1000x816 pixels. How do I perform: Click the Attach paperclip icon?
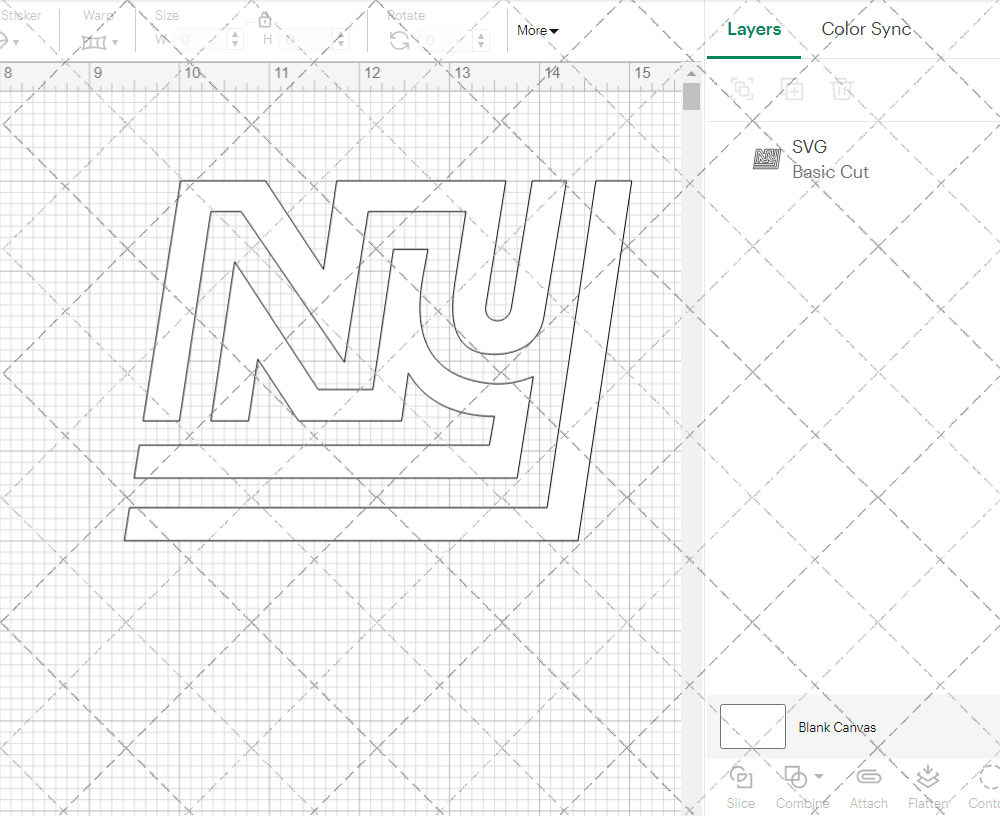pos(868,778)
